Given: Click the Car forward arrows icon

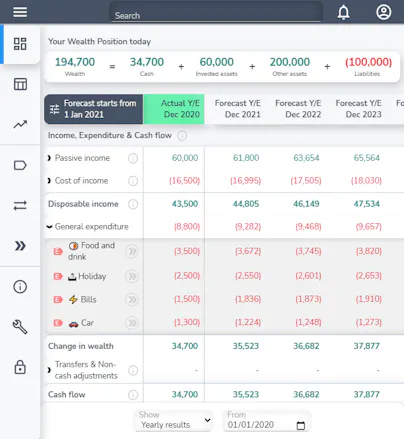Looking at the screenshot, I should (x=132, y=323).
